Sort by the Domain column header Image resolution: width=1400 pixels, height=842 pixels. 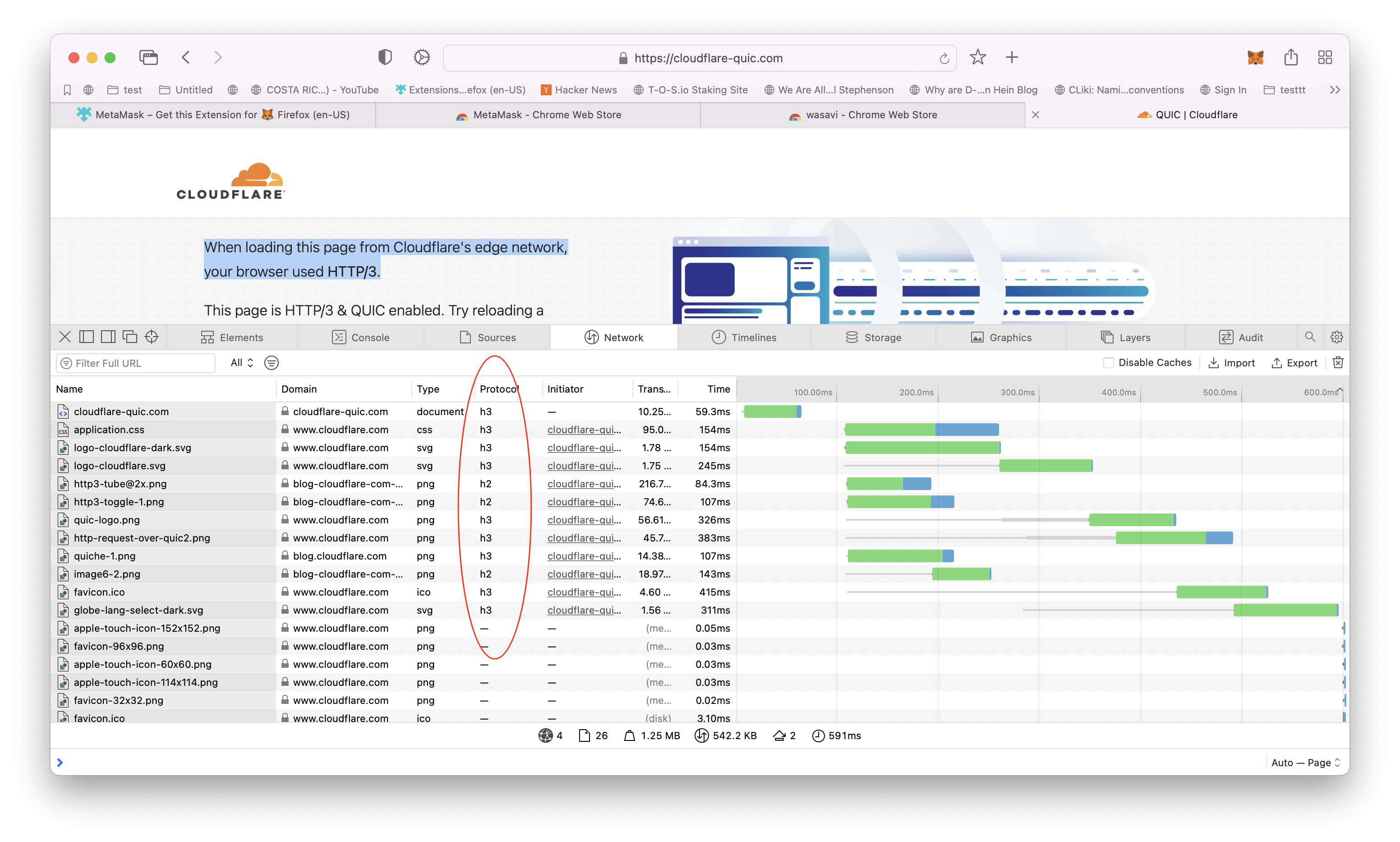pyautogui.click(x=344, y=389)
